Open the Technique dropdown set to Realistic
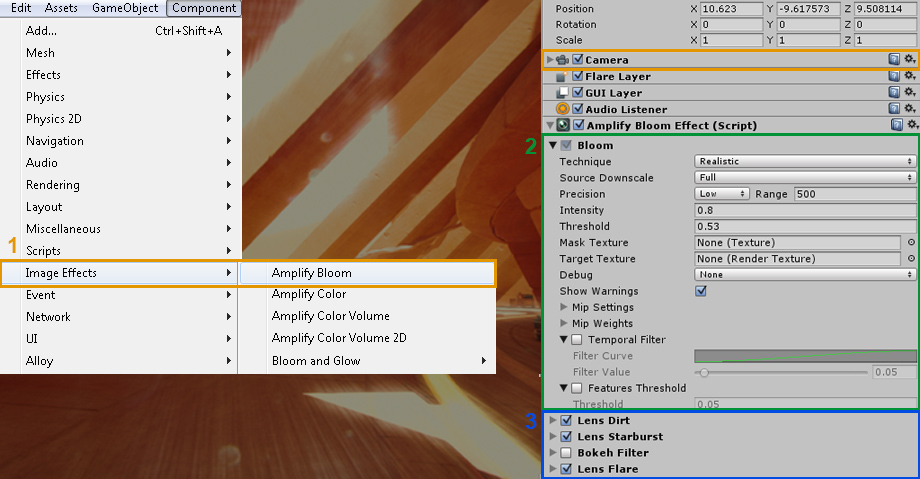This screenshot has height=479, width=920. [804, 161]
